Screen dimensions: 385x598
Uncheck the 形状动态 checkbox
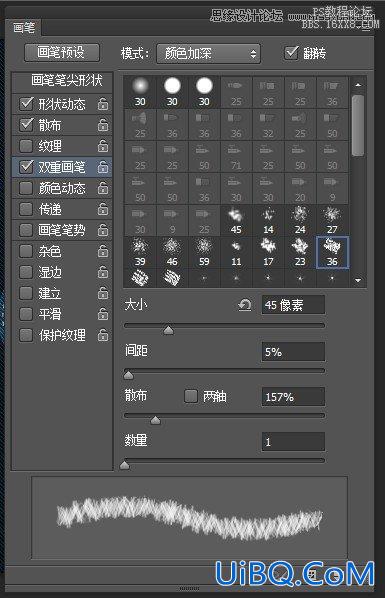click(x=26, y=104)
